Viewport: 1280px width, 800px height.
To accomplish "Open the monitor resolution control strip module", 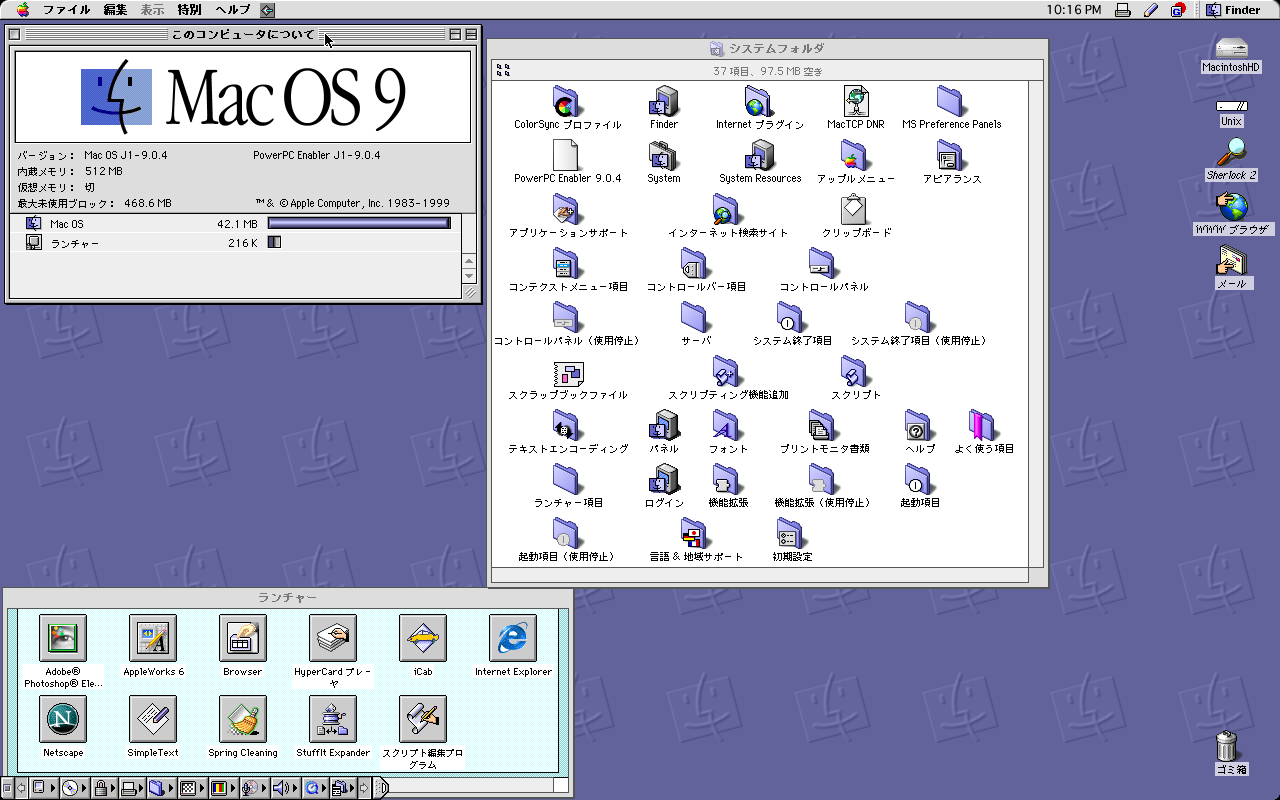I will pos(192,788).
